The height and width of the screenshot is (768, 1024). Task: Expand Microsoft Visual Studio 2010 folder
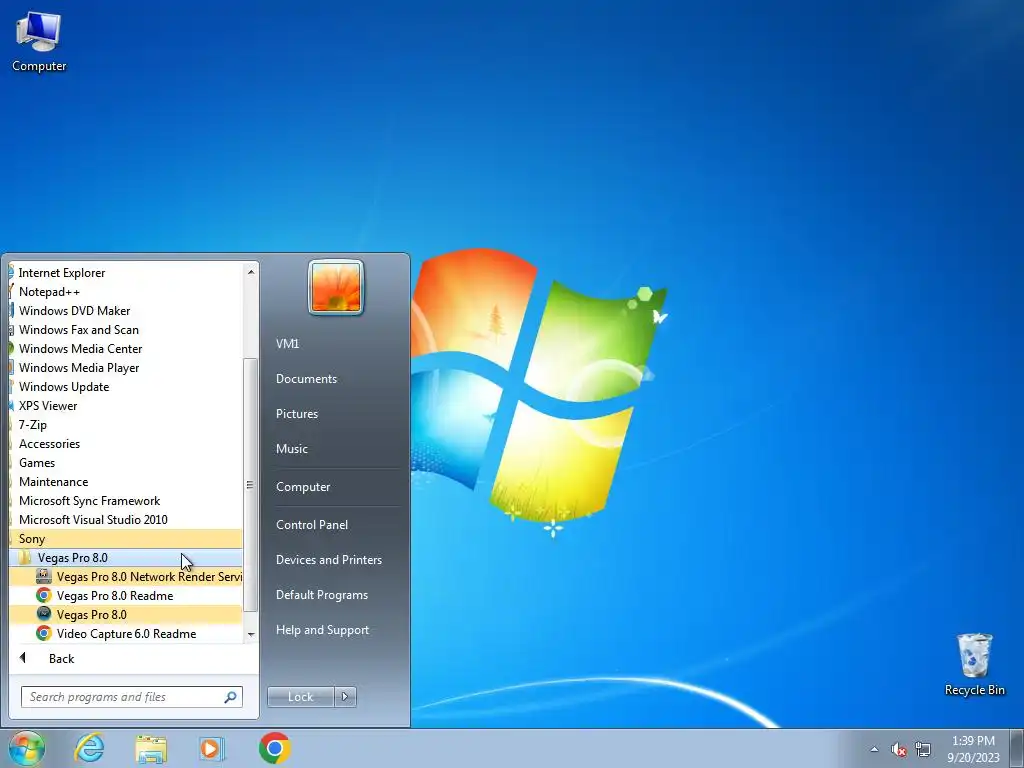tap(125, 520)
